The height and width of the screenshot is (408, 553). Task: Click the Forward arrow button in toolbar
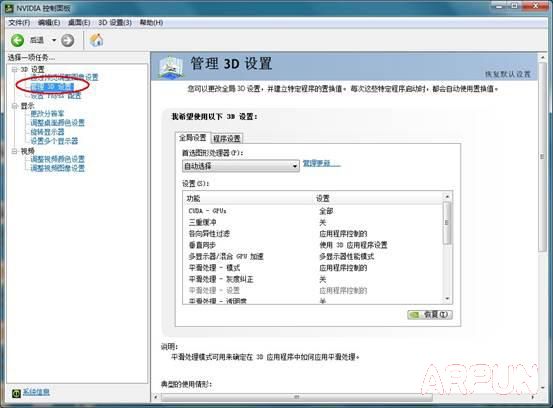[67, 40]
